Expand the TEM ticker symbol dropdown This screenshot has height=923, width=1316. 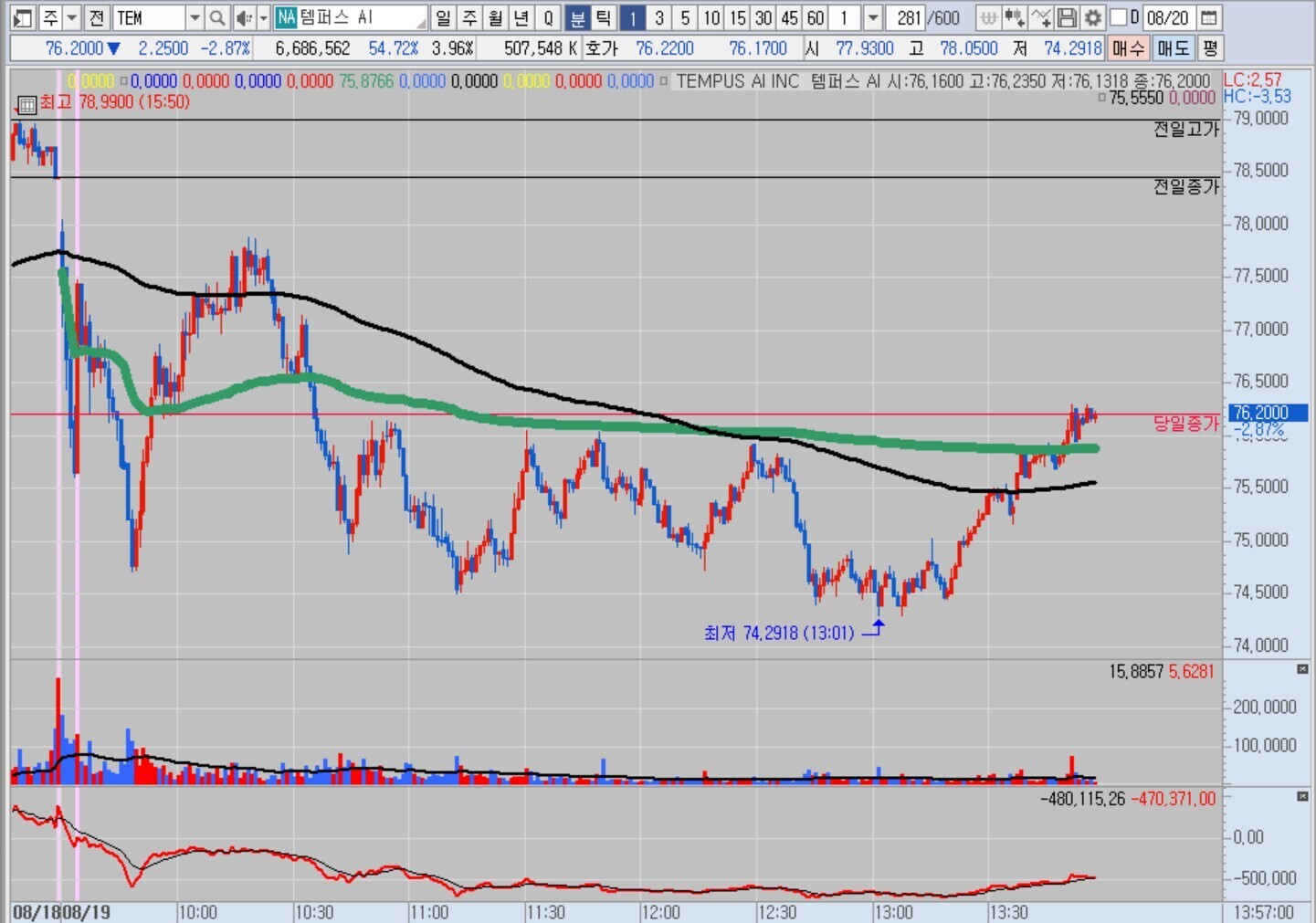[194, 17]
